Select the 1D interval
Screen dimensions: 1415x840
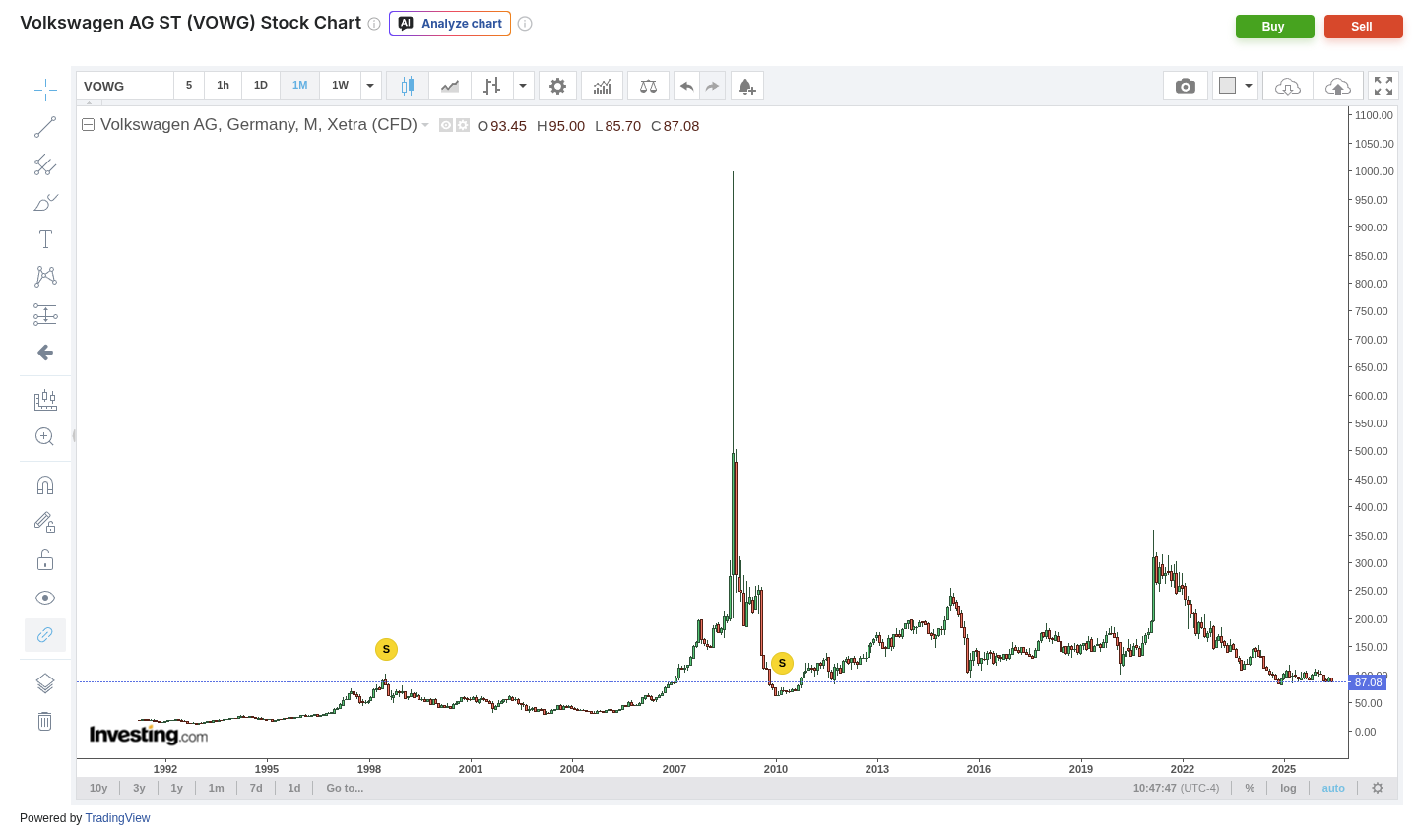coord(261,86)
